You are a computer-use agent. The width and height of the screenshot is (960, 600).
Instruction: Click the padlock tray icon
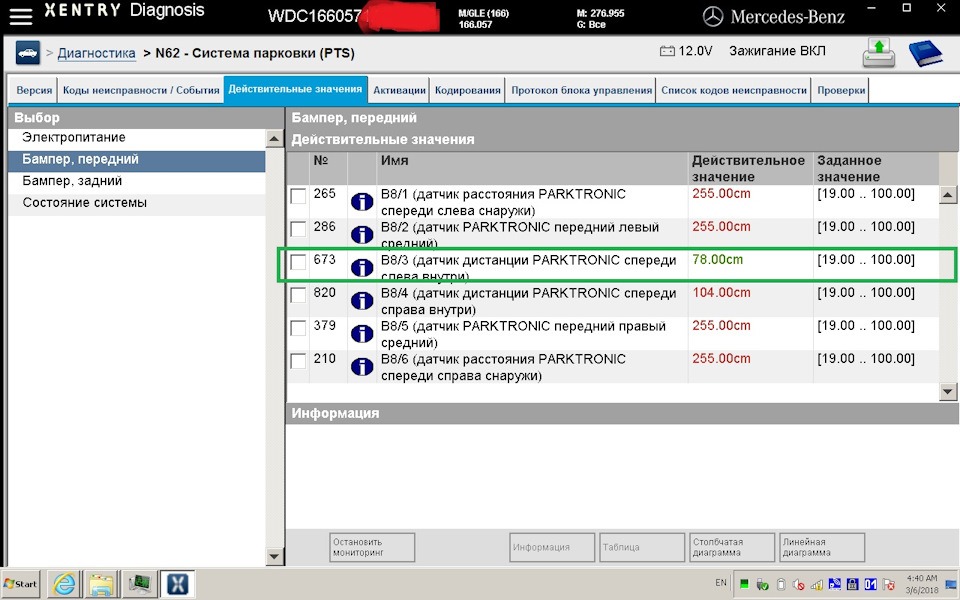coord(852,584)
